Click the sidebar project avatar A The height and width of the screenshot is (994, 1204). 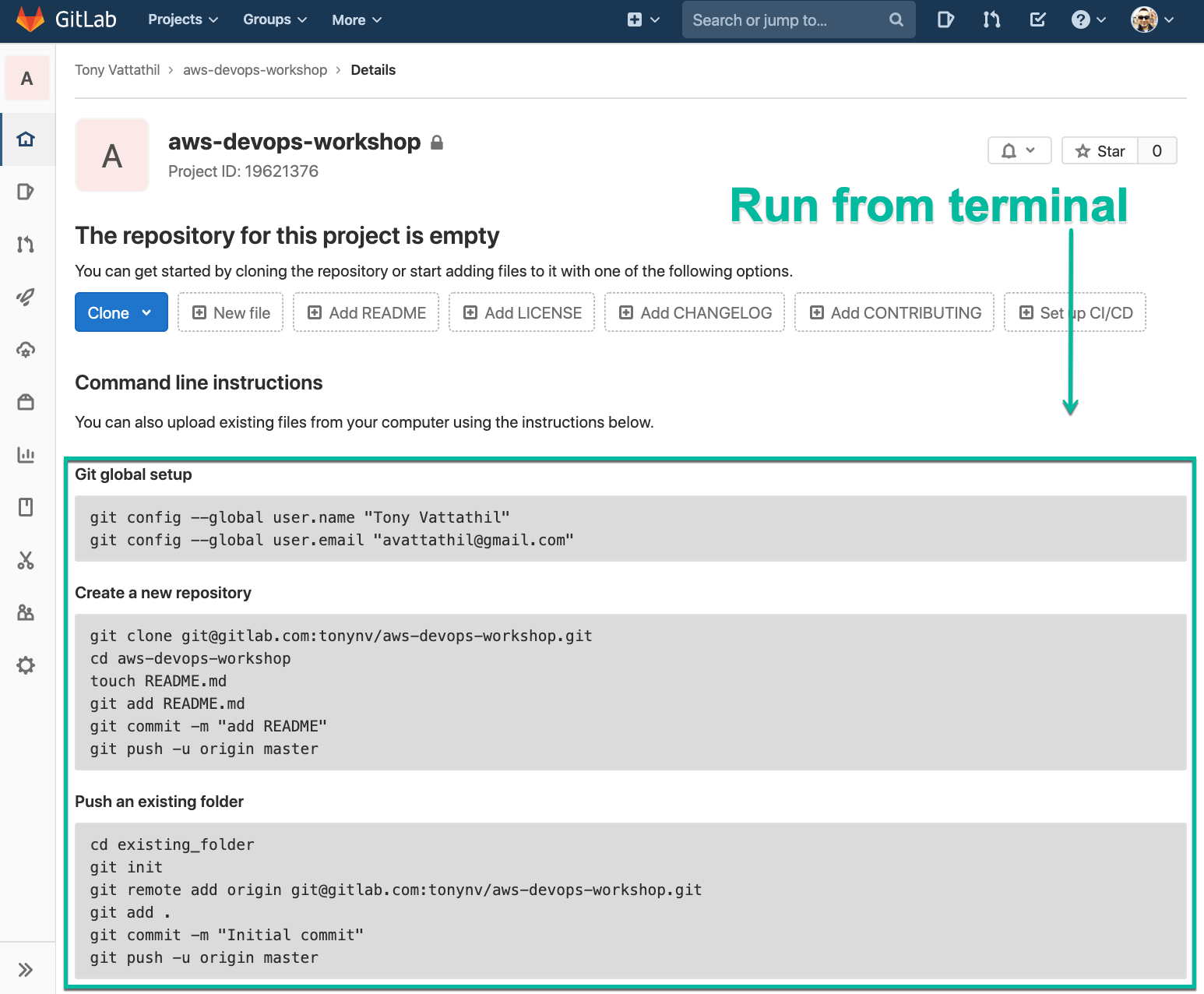click(27, 78)
